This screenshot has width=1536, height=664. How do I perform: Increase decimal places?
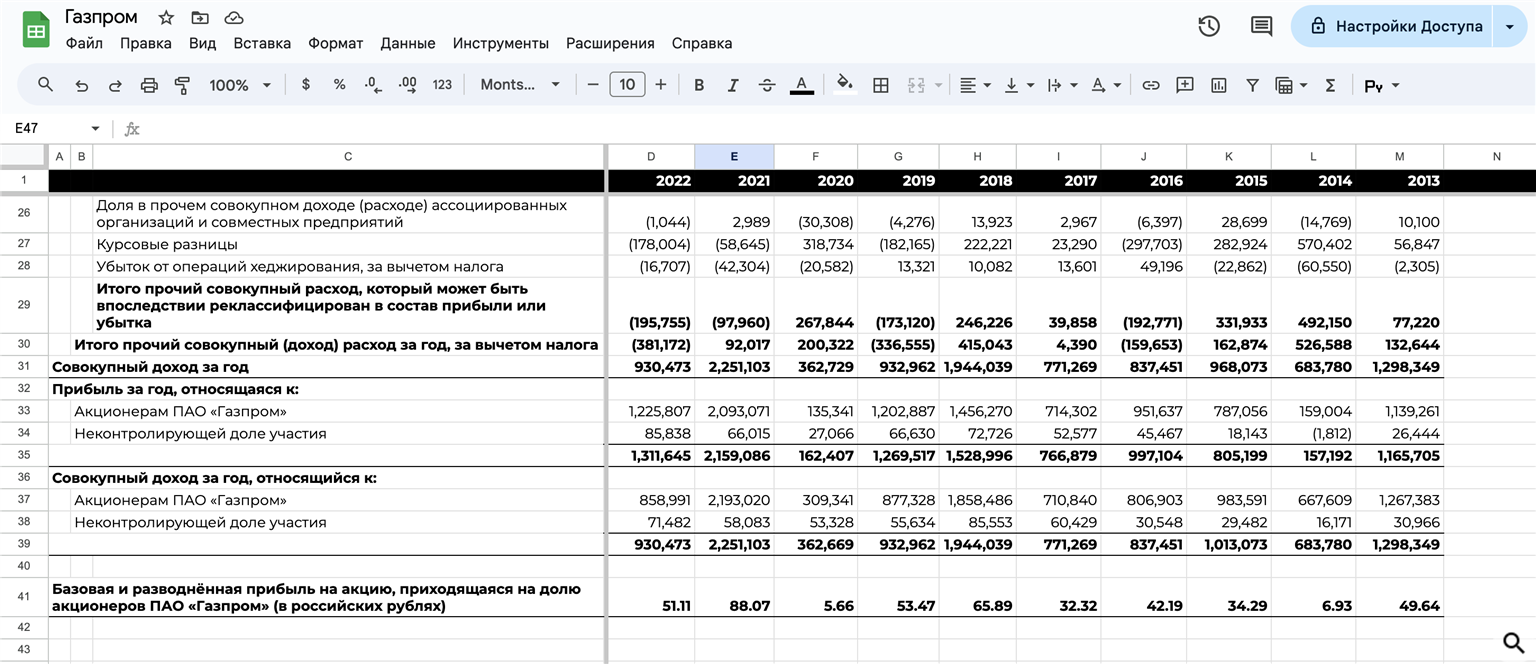click(407, 85)
